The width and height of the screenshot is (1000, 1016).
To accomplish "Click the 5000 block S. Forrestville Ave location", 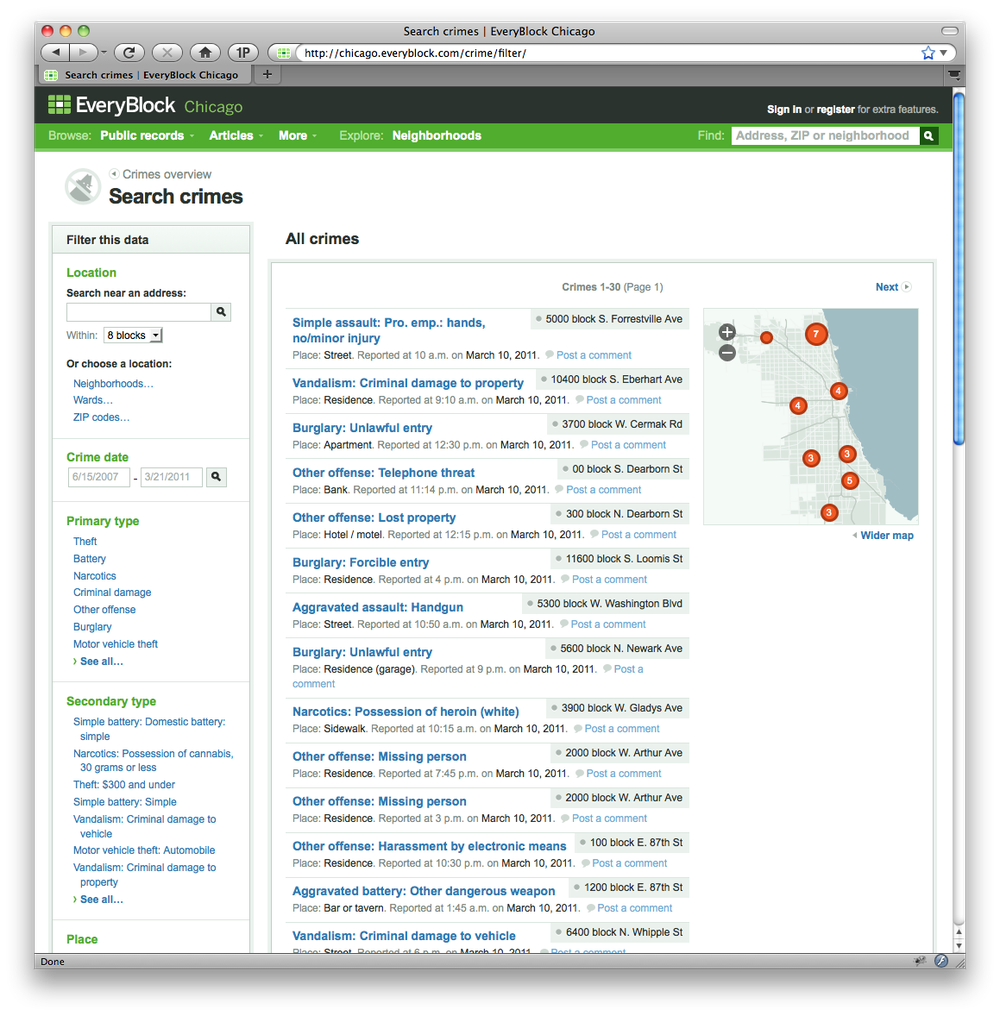I will click(x=613, y=319).
